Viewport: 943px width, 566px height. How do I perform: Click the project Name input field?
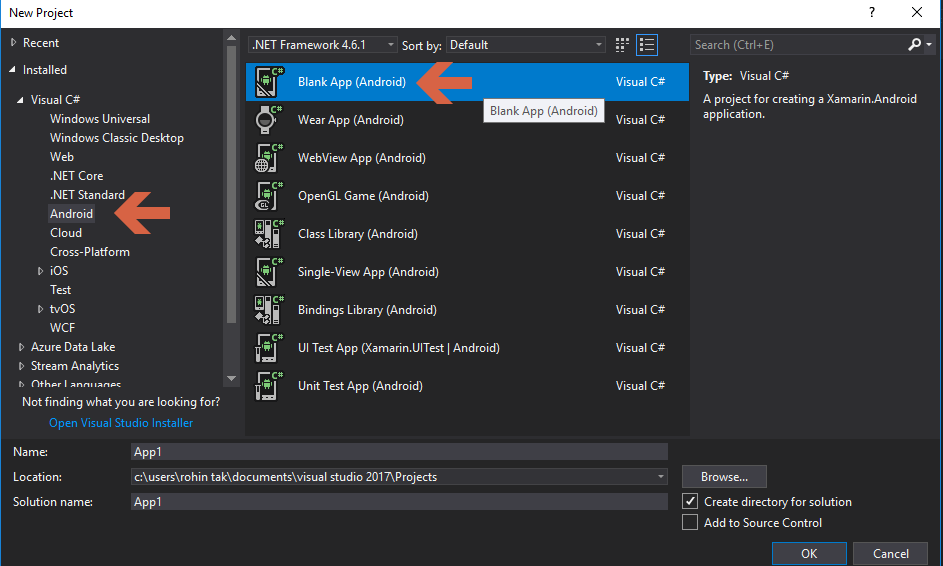pos(399,452)
